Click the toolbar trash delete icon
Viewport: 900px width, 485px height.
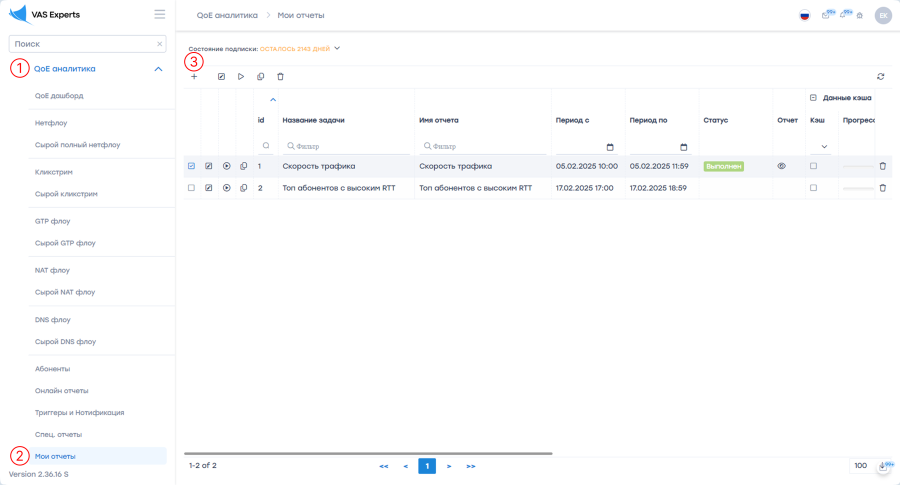click(x=280, y=77)
